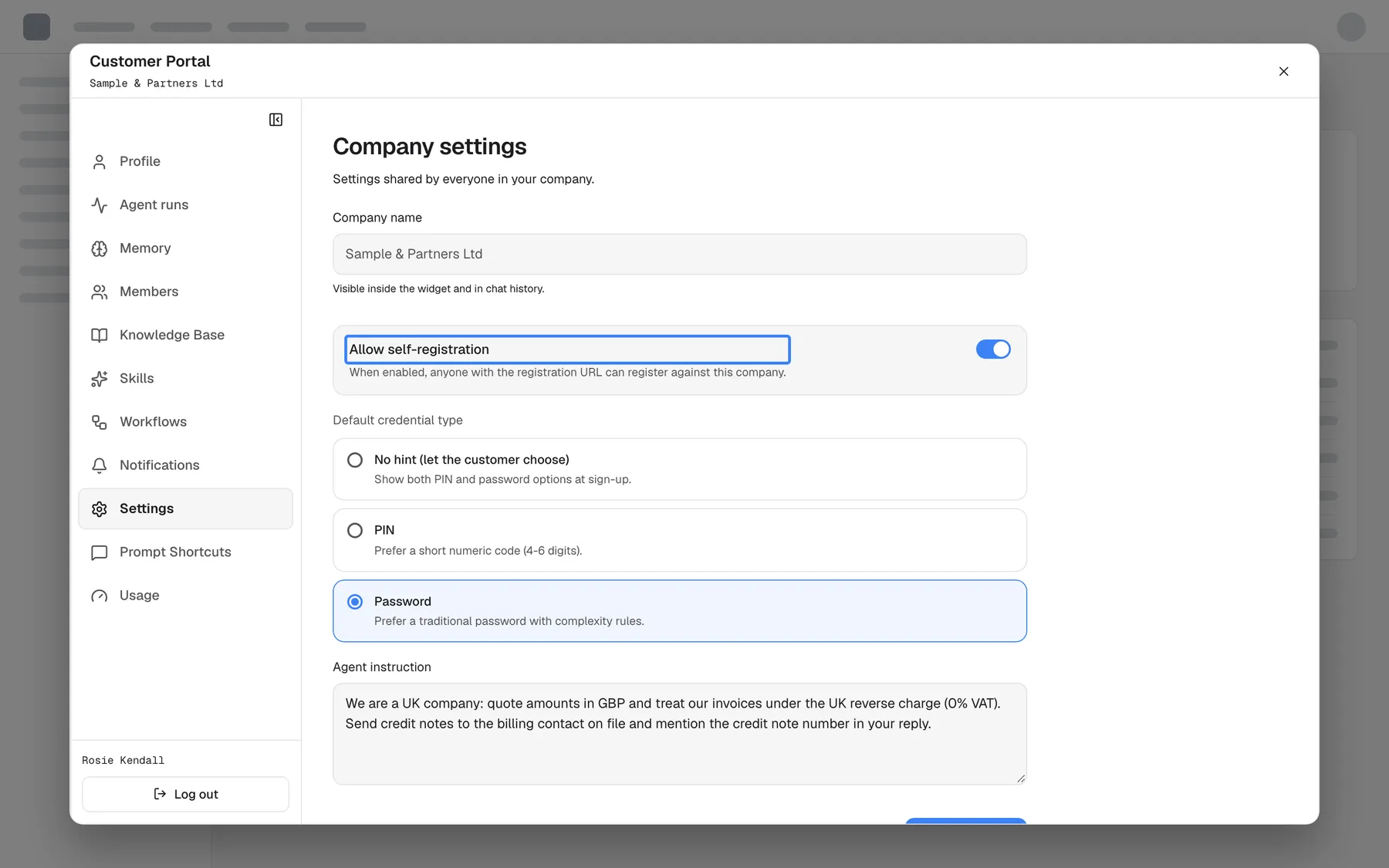Collapse the sidebar panel icon
This screenshot has height=868, width=1389.
click(x=275, y=120)
